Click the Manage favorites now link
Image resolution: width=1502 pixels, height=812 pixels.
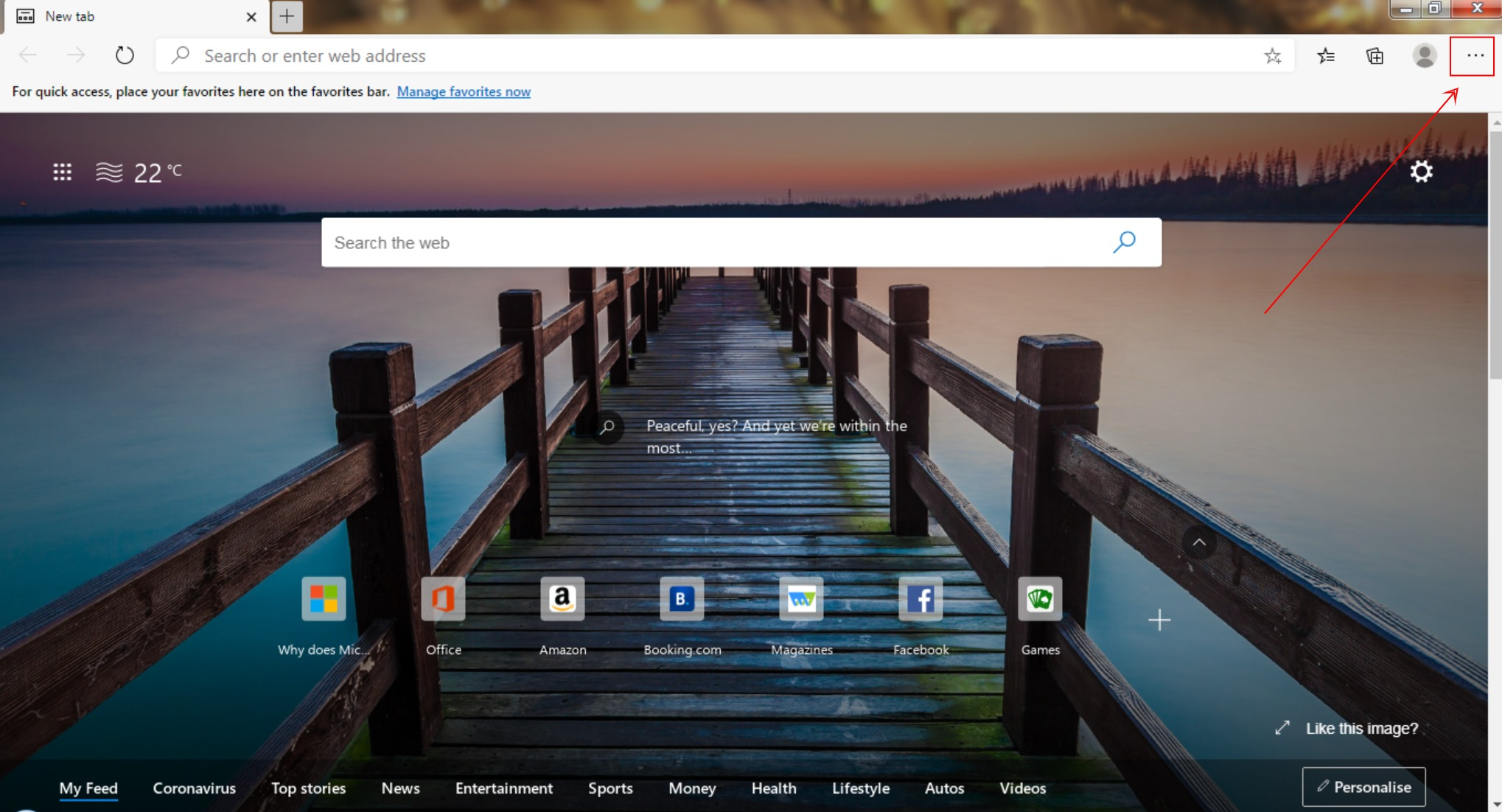point(464,91)
